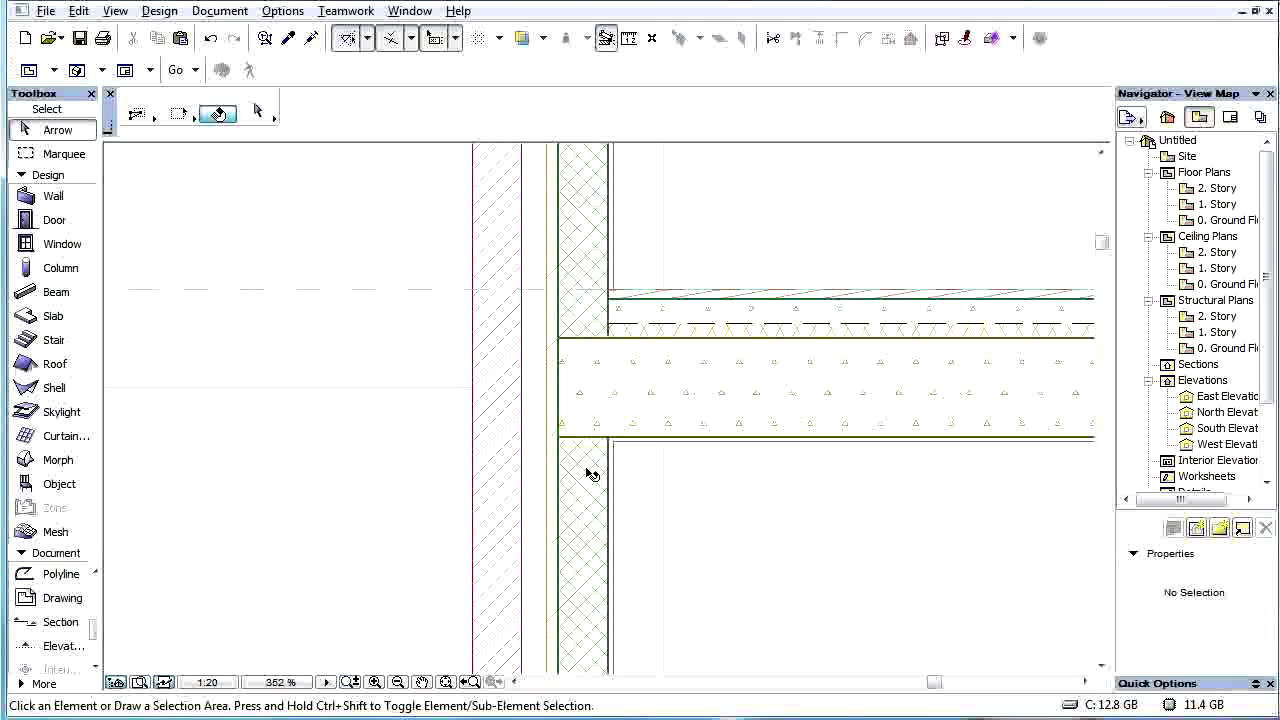Open the Go dropdown arrow
The image size is (1280, 720).
click(x=195, y=70)
